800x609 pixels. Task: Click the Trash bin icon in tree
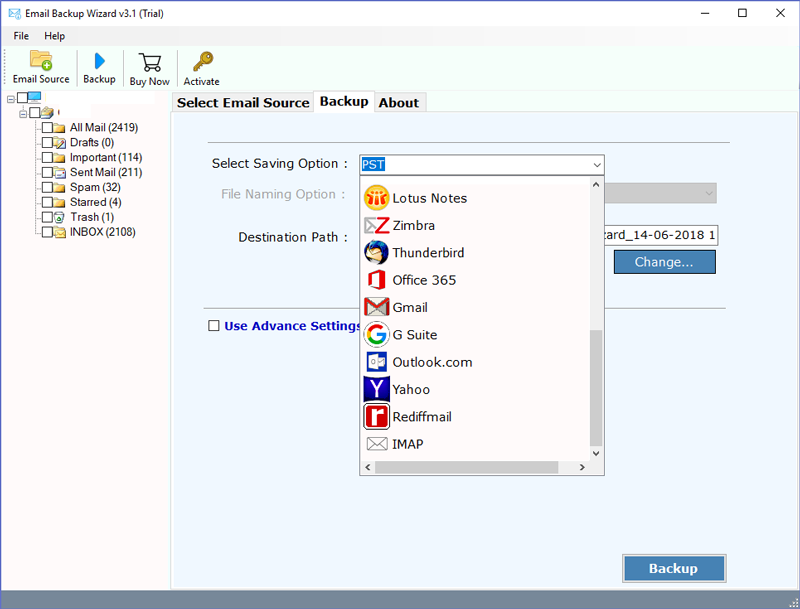click(60, 217)
